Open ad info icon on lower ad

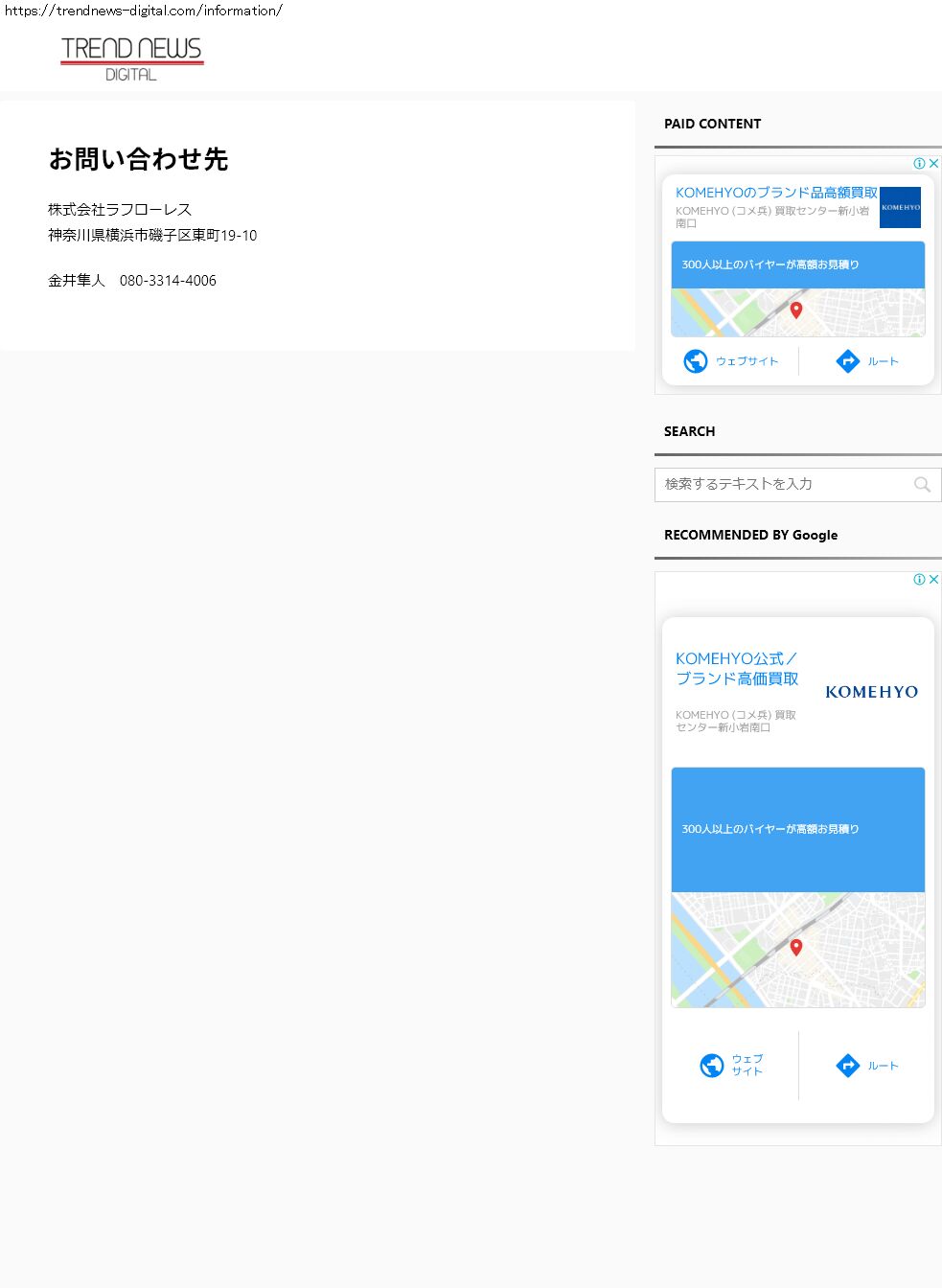(x=919, y=580)
